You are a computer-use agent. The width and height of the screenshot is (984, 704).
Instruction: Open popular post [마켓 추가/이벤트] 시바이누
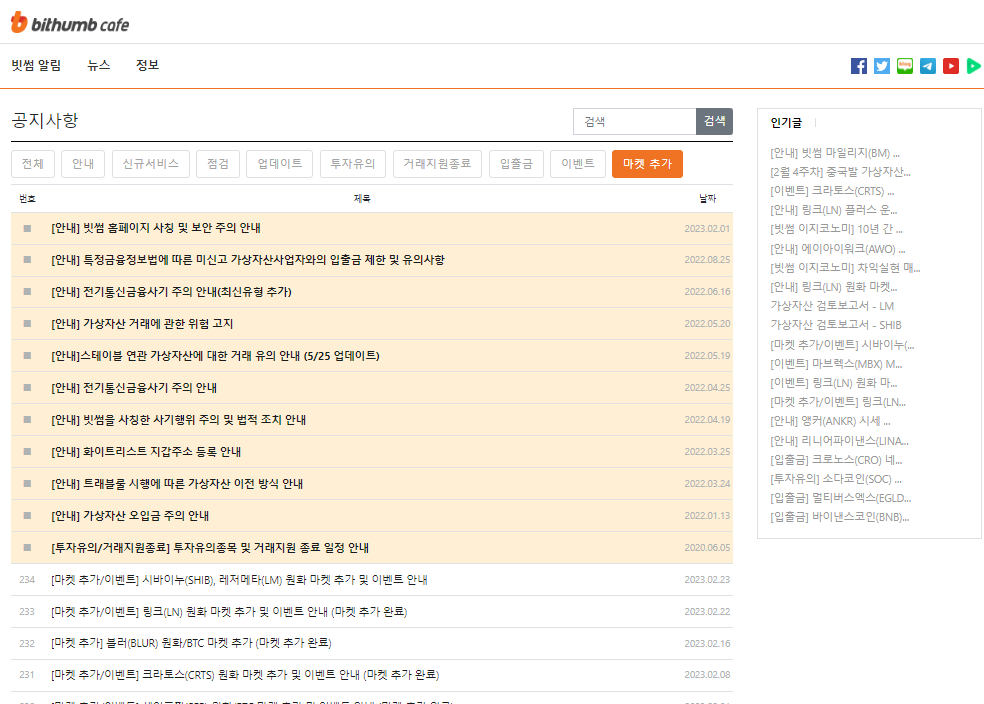point(842,344)
